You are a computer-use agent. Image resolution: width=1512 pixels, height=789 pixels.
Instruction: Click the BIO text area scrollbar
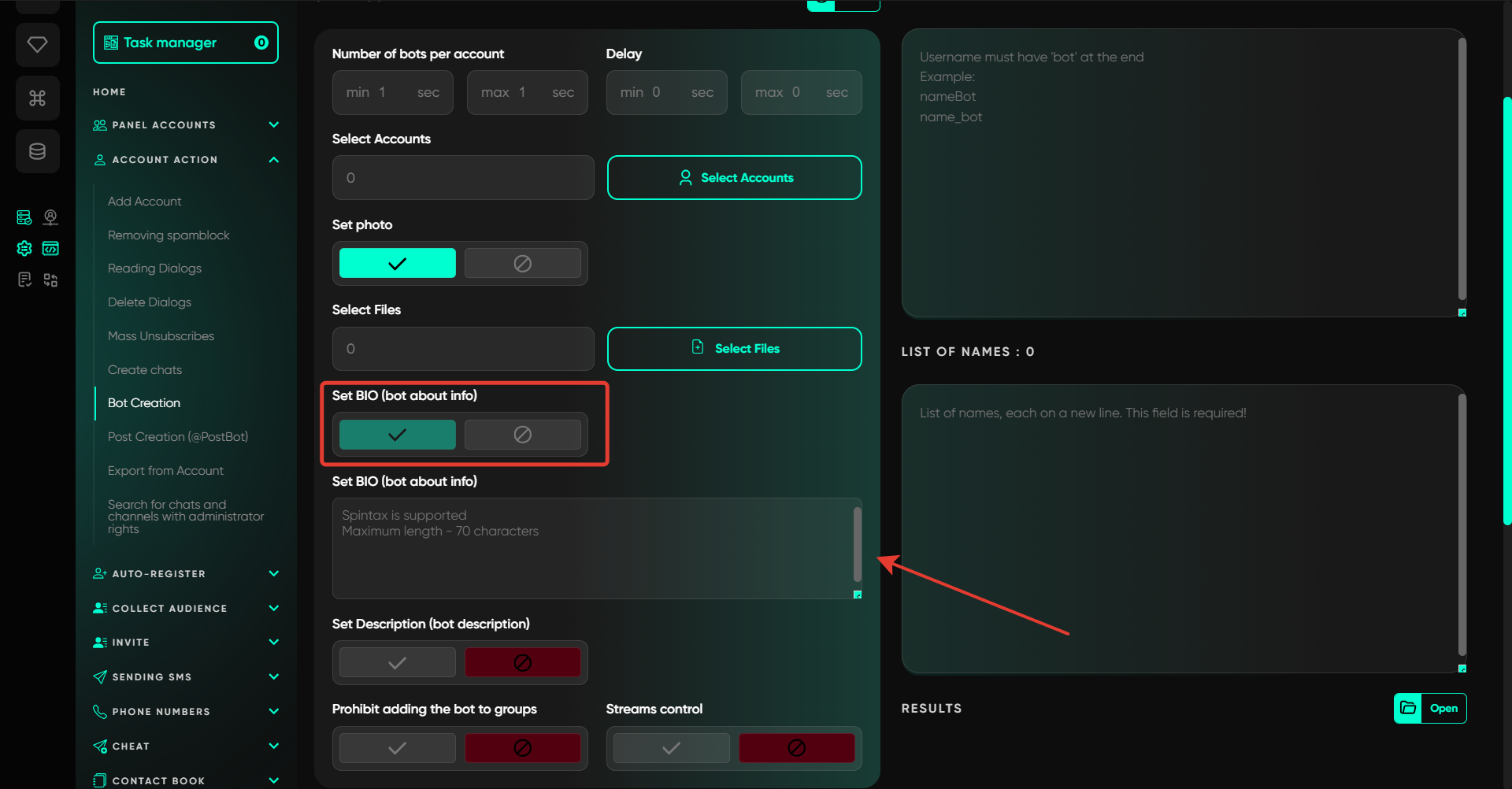coord(857,543)
